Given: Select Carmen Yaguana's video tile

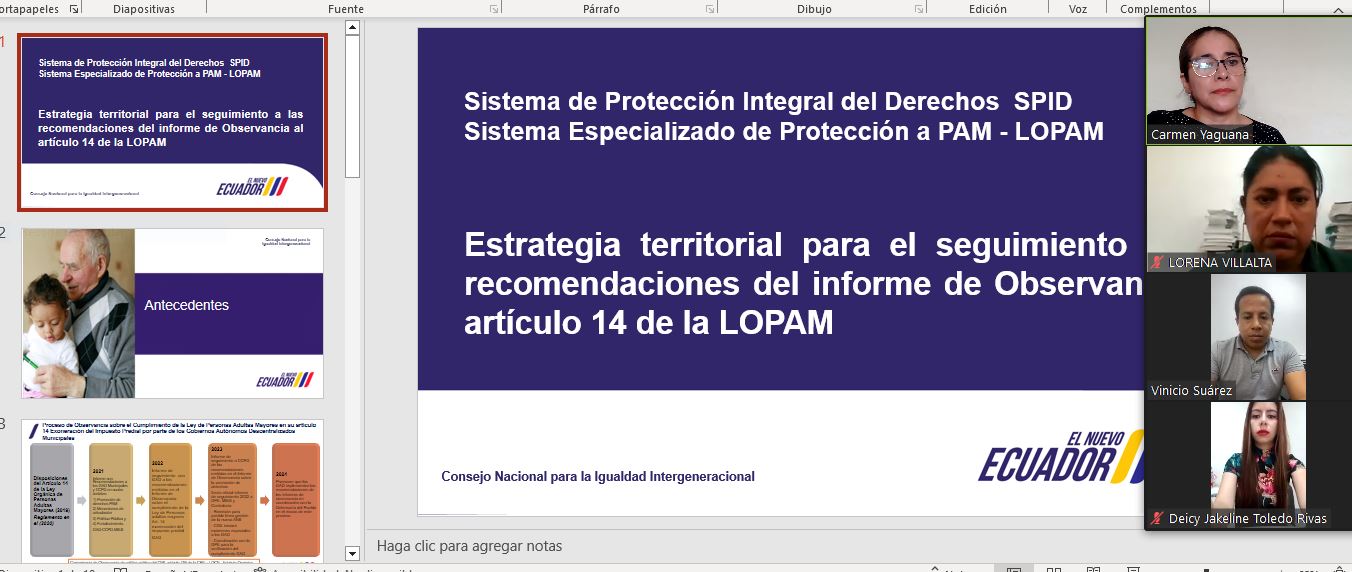Looking at the screenshot, I should pyautogui.click(x=1247, y=82).
